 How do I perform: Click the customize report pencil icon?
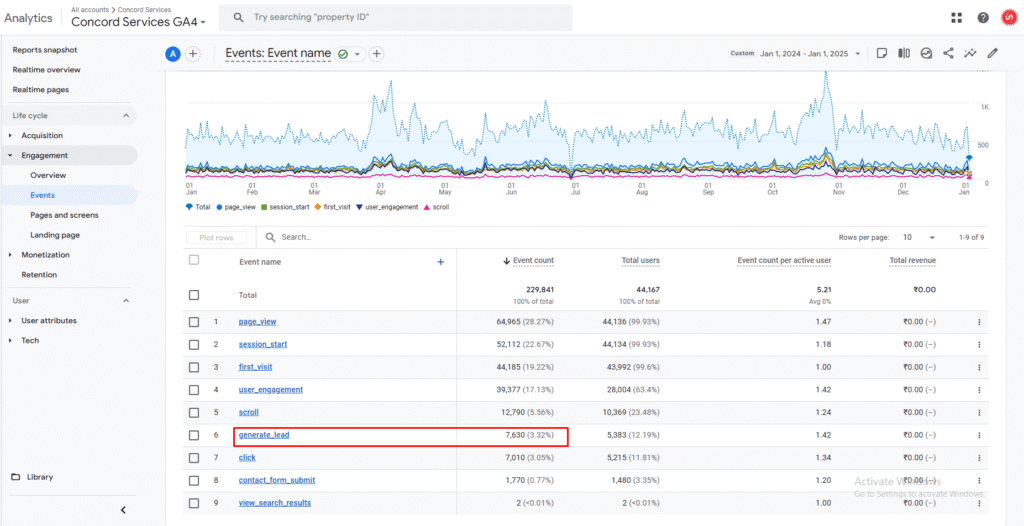coord(993,54)
